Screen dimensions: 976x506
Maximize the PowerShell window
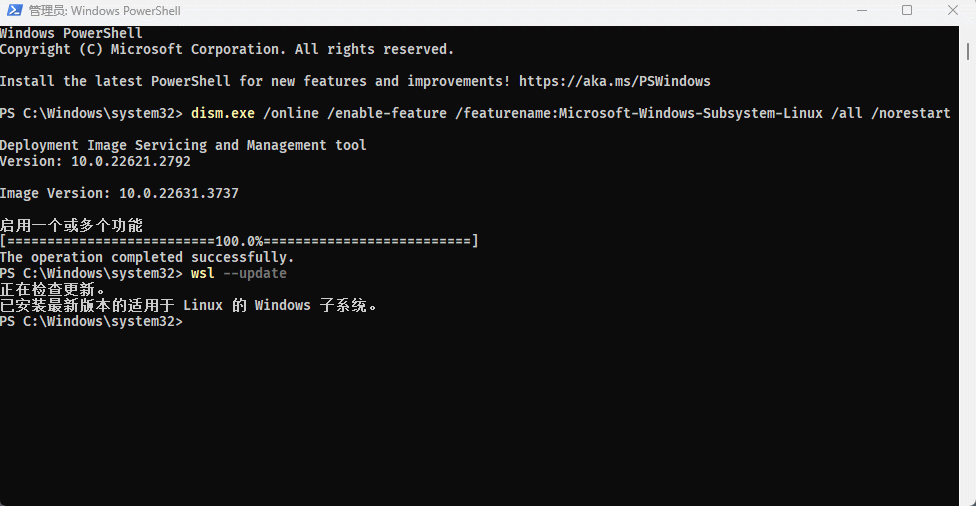click(x=907, y=11)
